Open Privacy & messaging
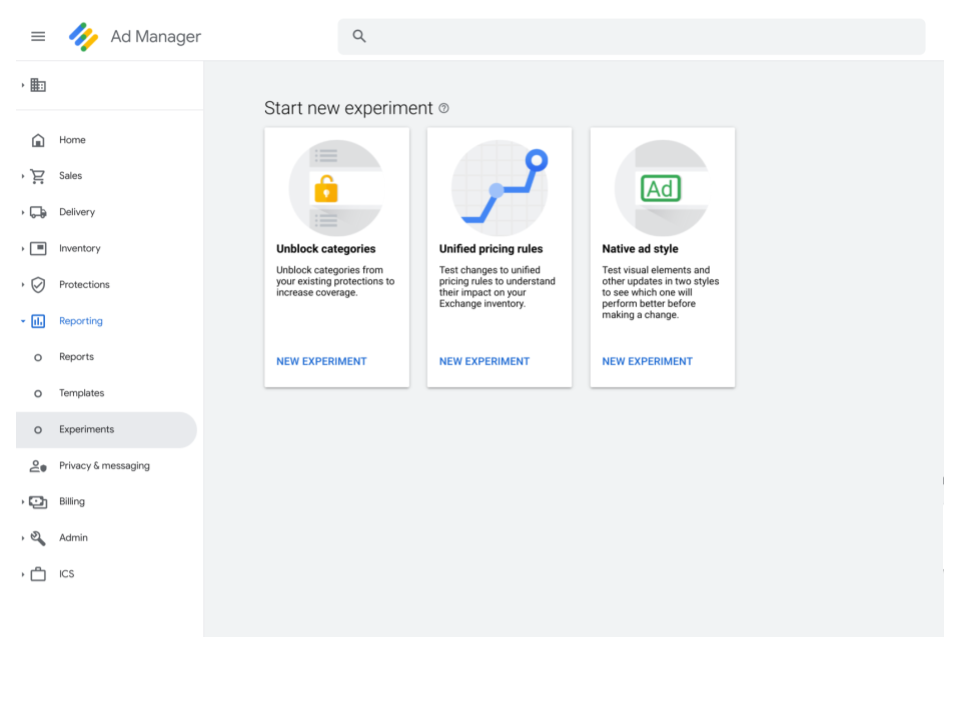This screenshot has height=720, width=960. point(104,465)
